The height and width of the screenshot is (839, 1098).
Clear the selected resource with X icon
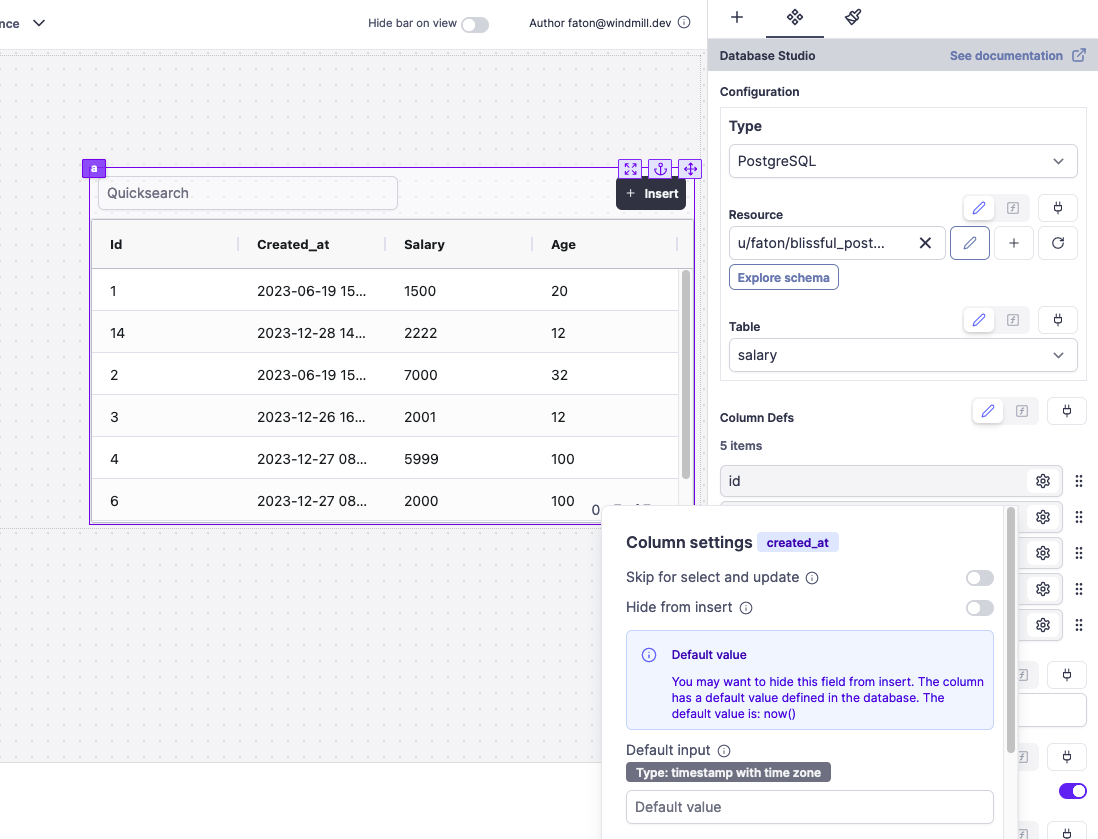click(x=925, y=243)
